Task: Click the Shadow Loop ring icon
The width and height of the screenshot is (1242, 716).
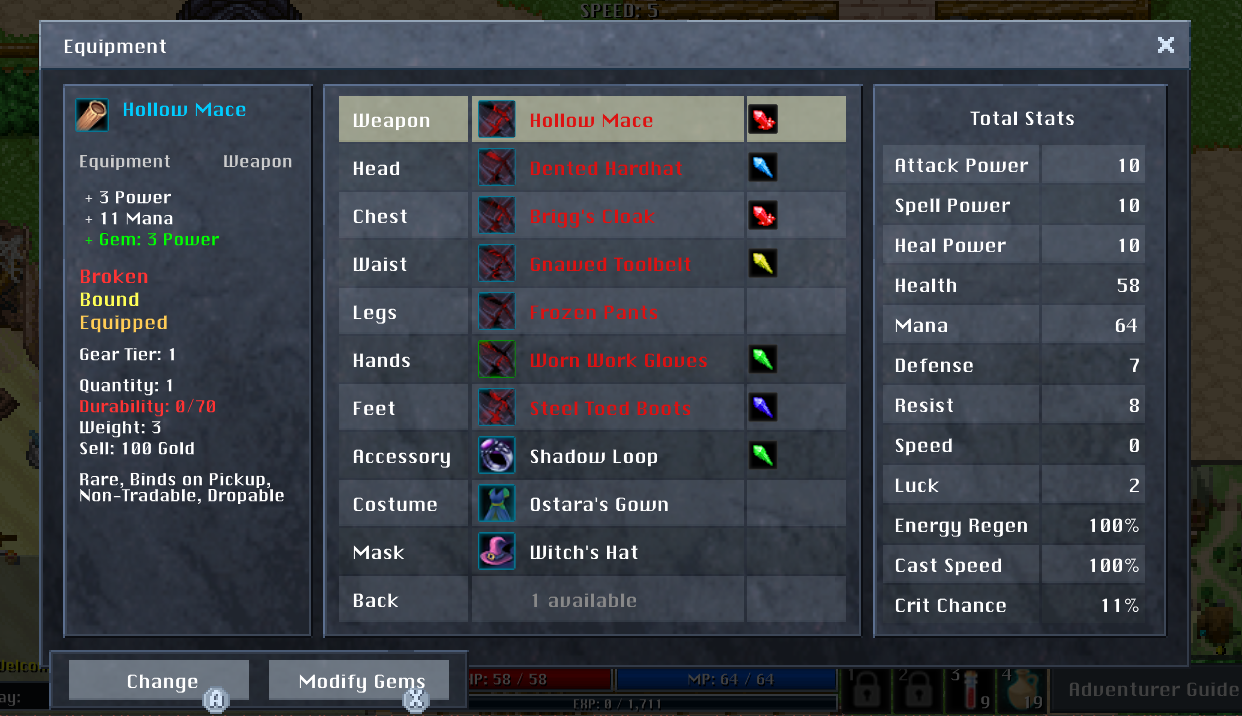Action: tap(497, 456)
